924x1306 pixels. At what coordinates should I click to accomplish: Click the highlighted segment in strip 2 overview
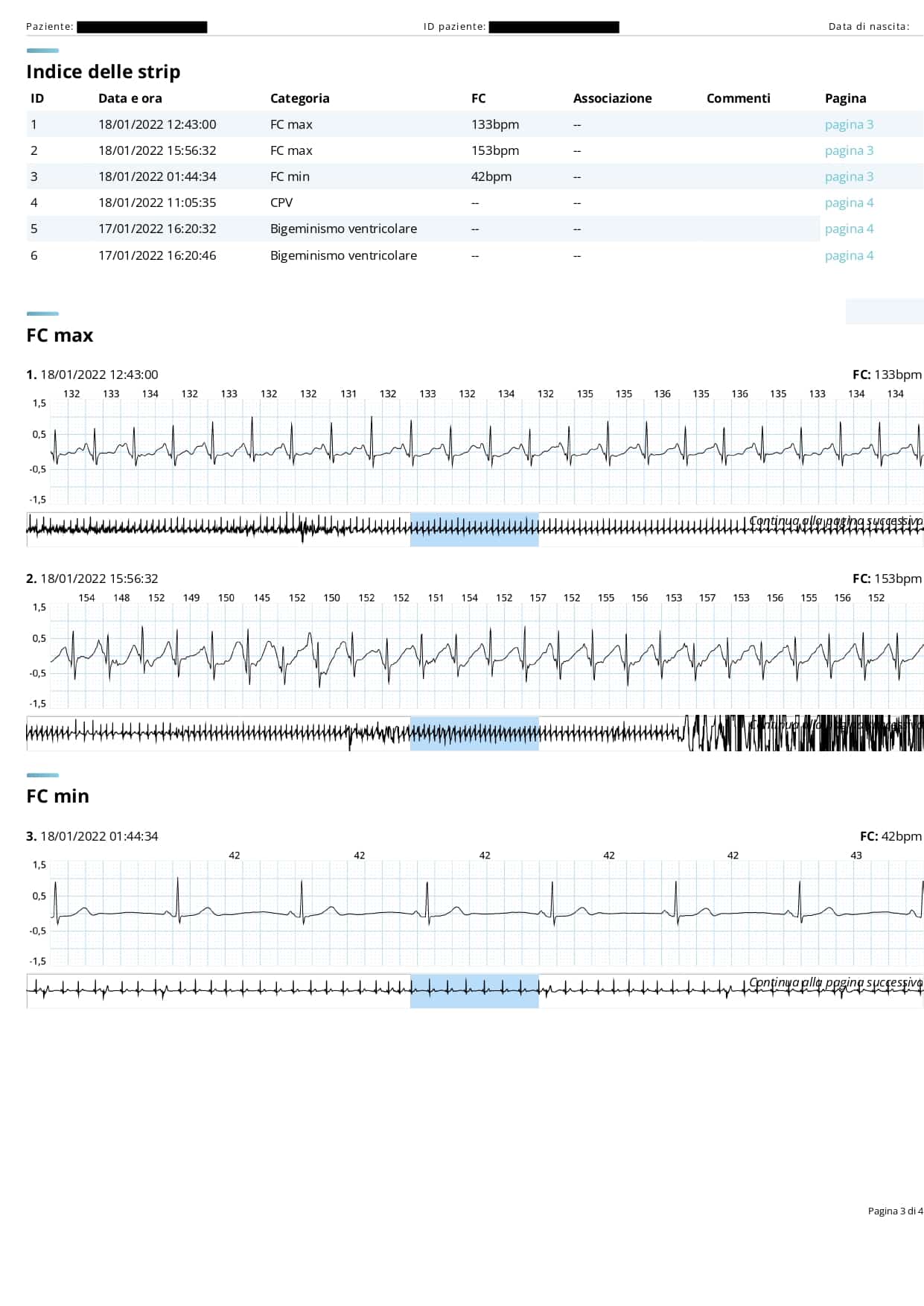tap(474, 733)
